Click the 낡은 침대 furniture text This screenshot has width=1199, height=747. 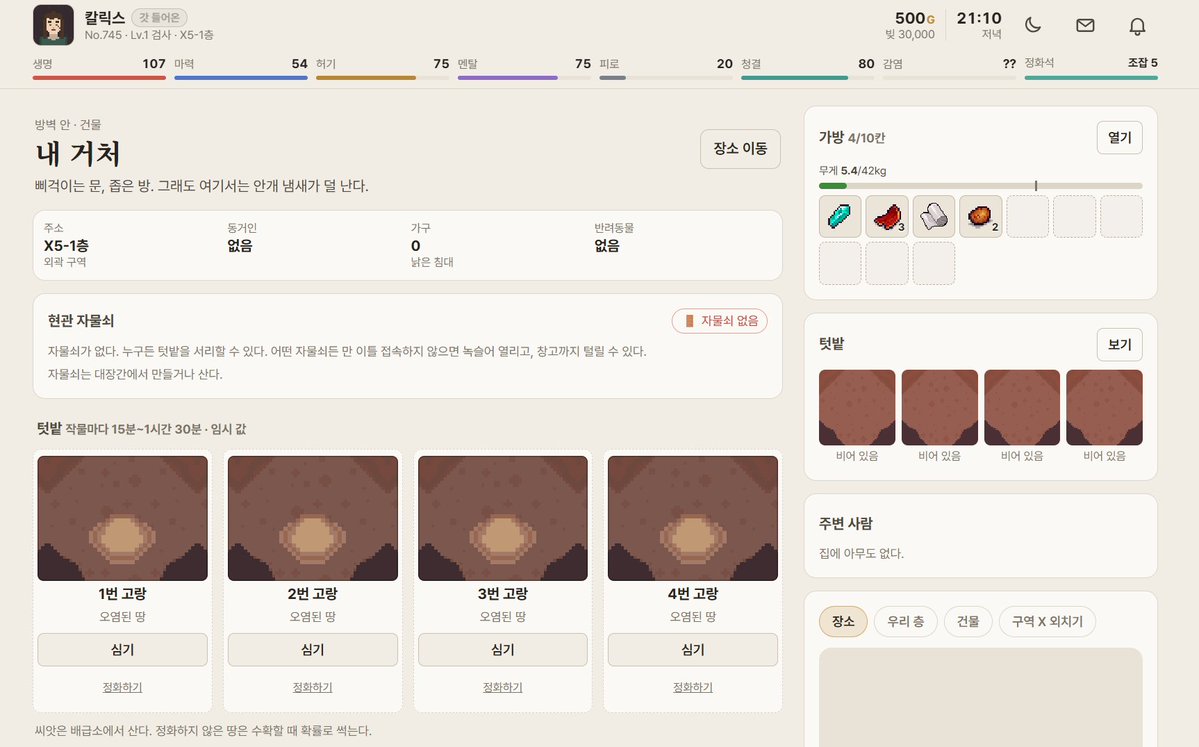(x=432, y=261)
